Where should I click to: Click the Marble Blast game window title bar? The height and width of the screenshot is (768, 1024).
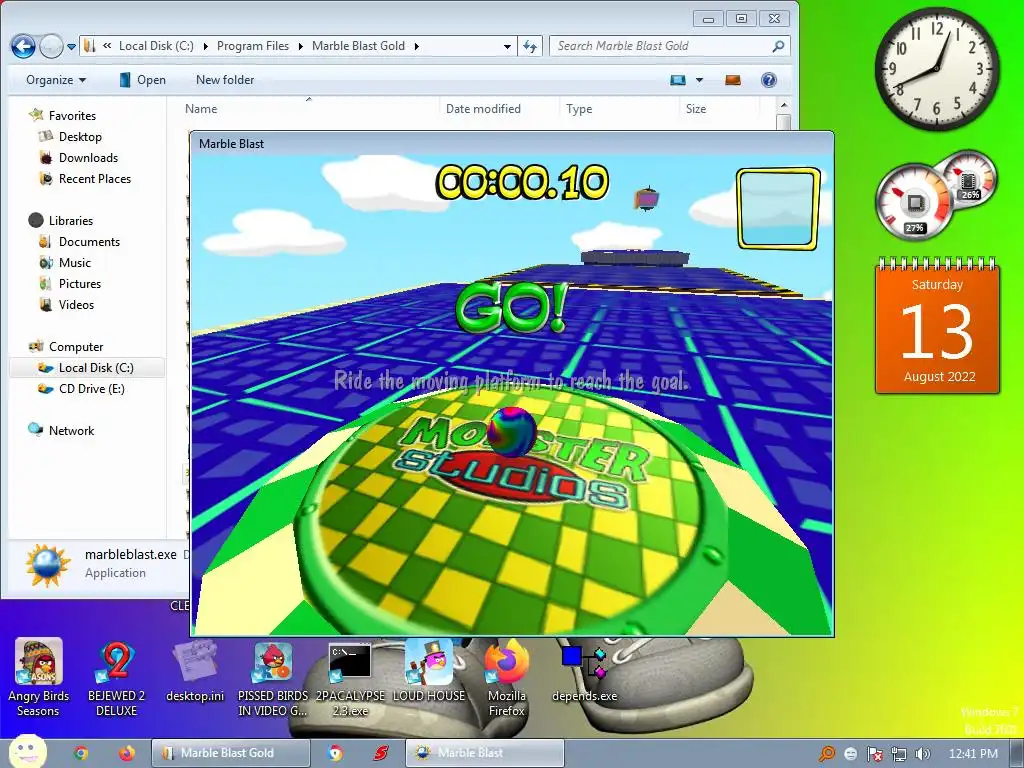click(511, 144)
